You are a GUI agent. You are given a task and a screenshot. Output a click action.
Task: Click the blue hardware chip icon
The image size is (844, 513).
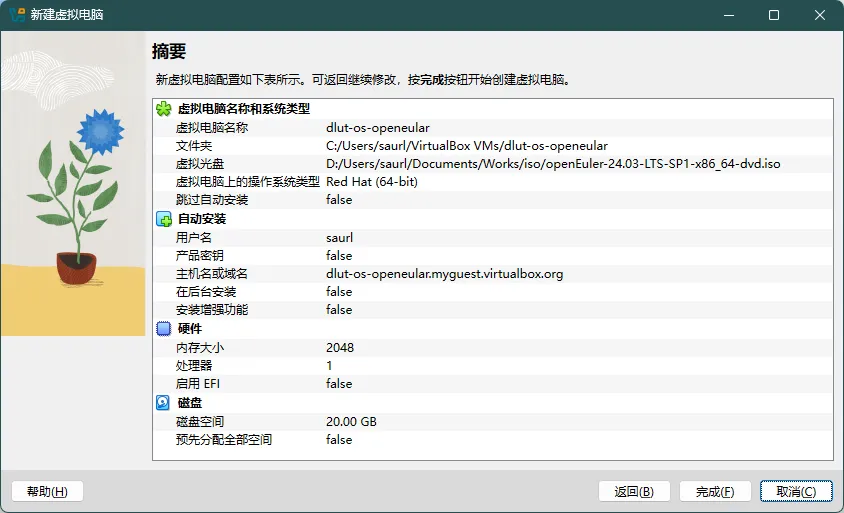tap(164, 329)
